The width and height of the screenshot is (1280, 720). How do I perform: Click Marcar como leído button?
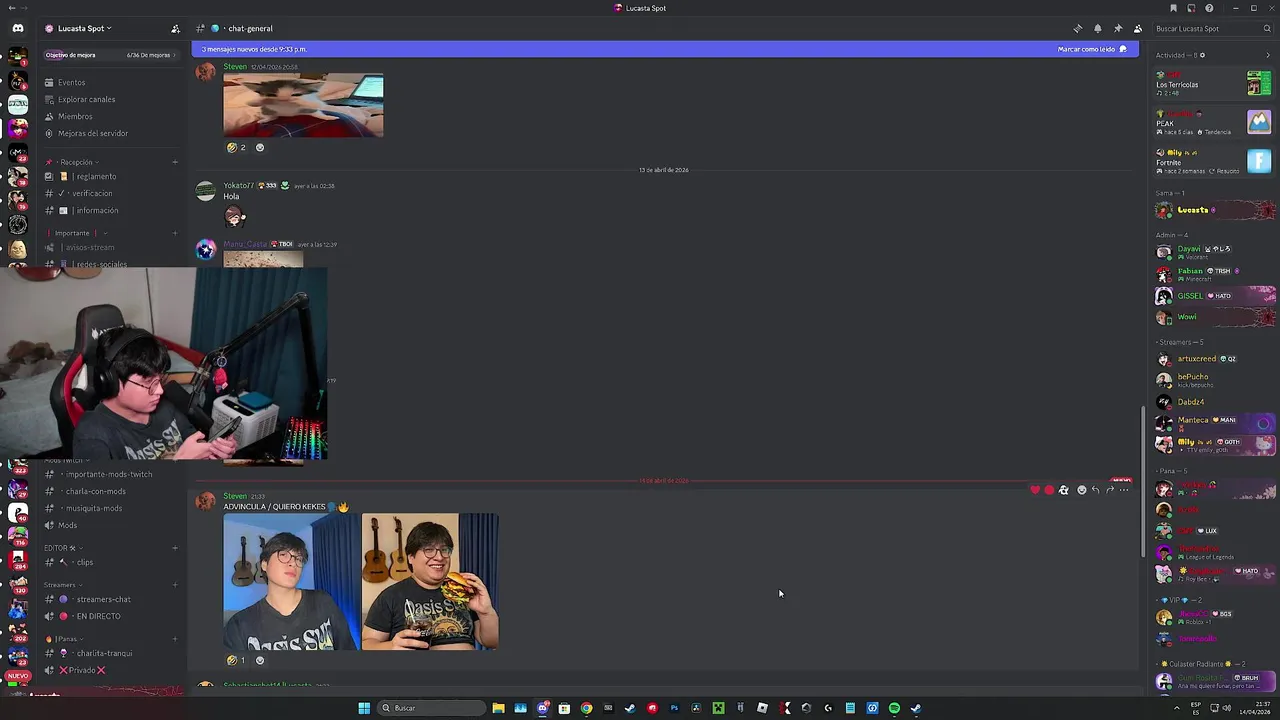1092,49
